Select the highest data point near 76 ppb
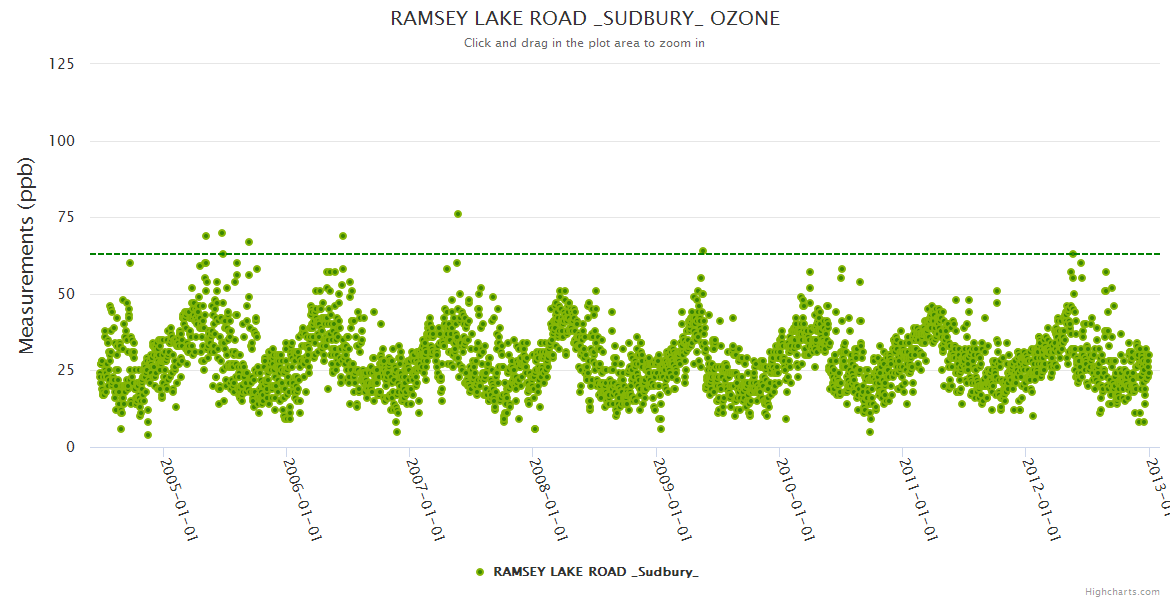The height and width of the screenshot is (600, 1170). pyautogui.click(x=458, y=214)
